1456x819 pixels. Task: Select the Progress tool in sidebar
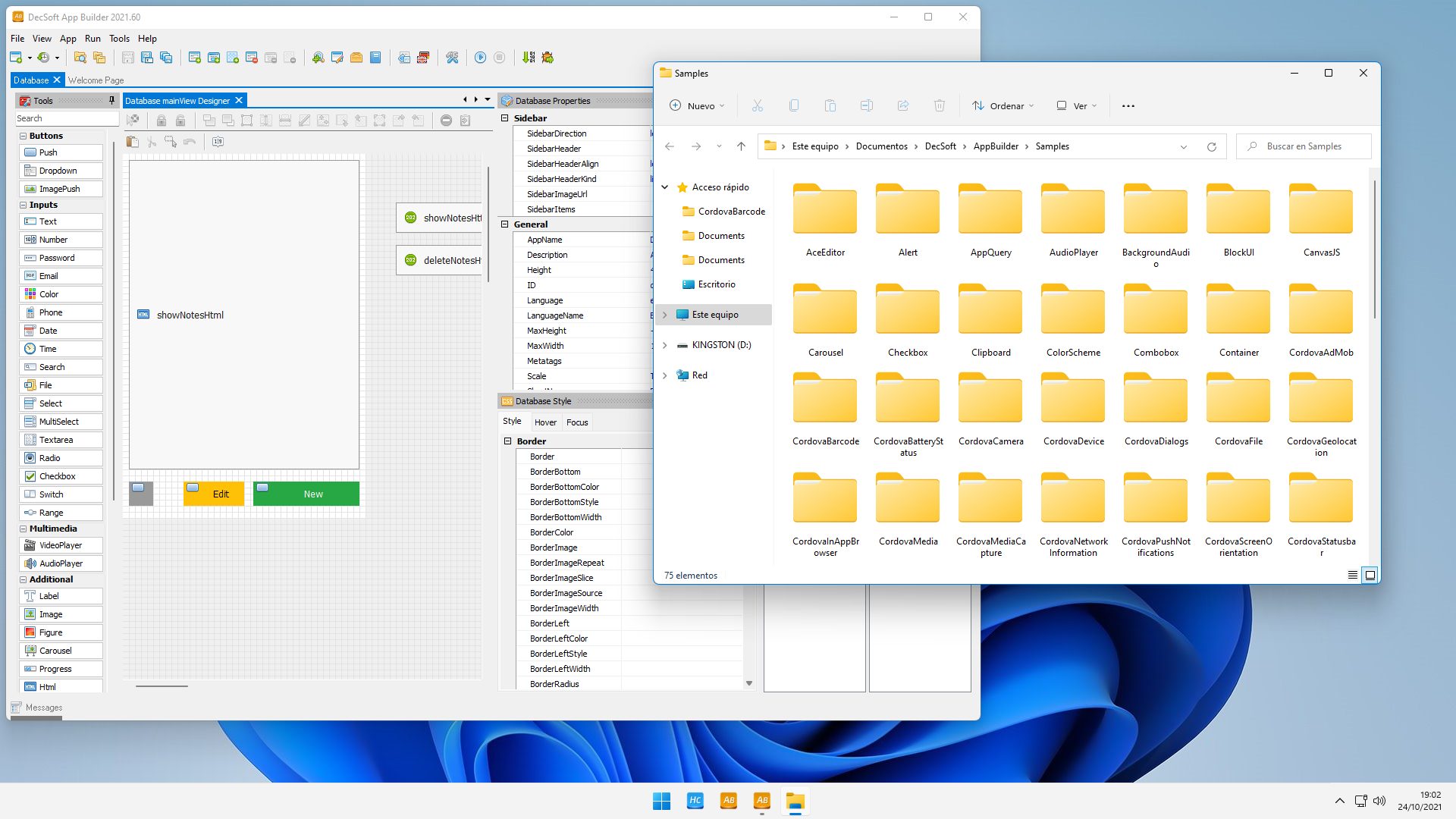click(x=54, y=668)
